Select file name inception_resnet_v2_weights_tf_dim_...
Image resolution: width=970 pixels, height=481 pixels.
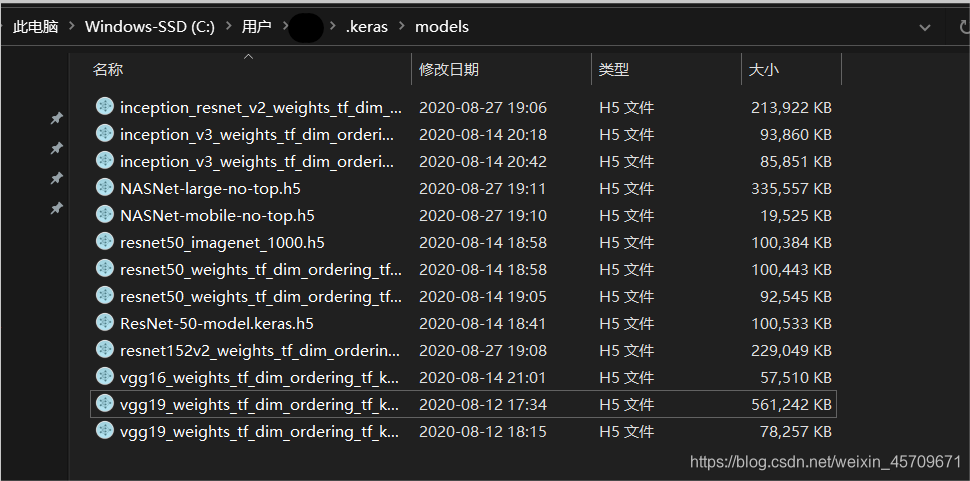coord(261,108)
